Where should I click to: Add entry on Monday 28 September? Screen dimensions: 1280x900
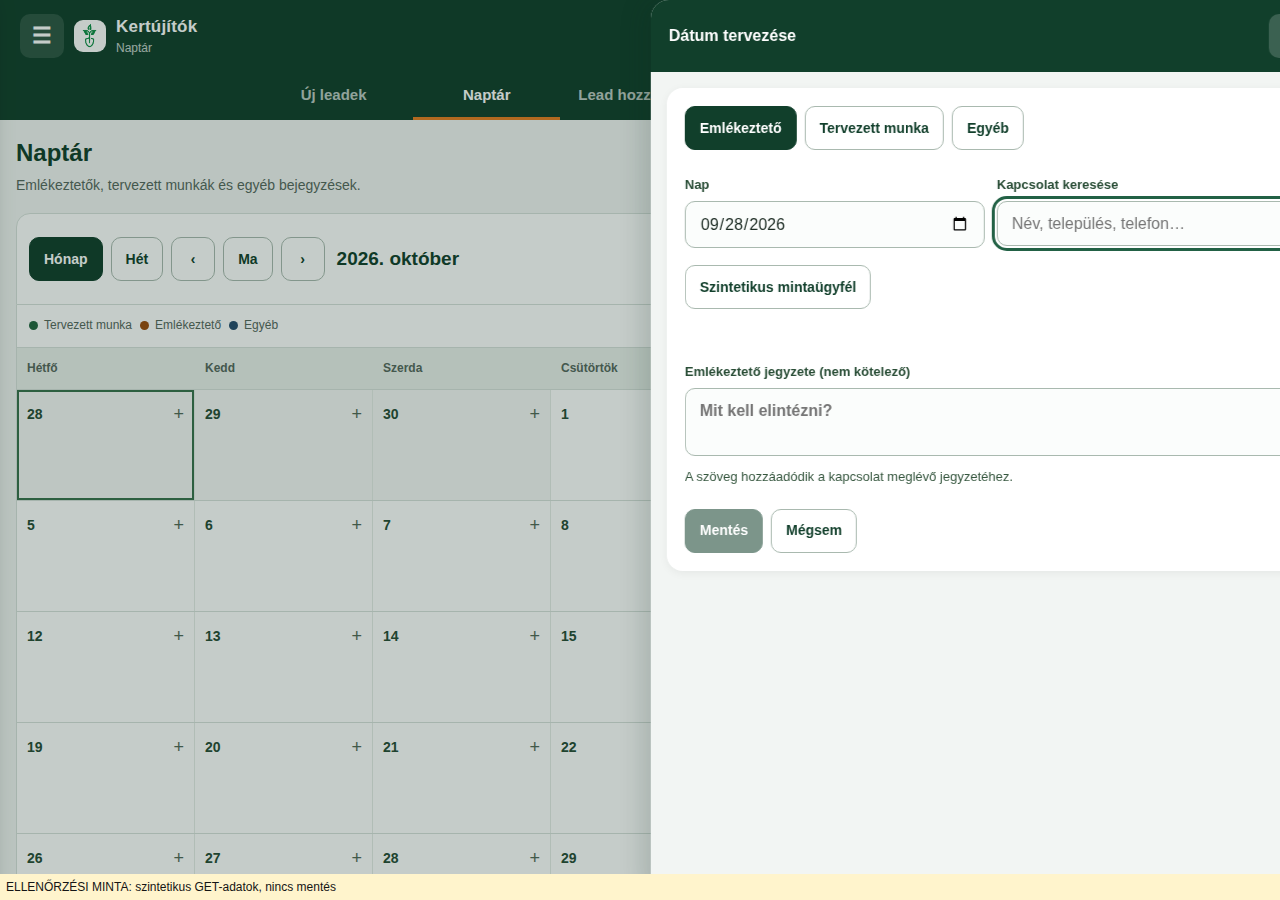coord(179,413)
